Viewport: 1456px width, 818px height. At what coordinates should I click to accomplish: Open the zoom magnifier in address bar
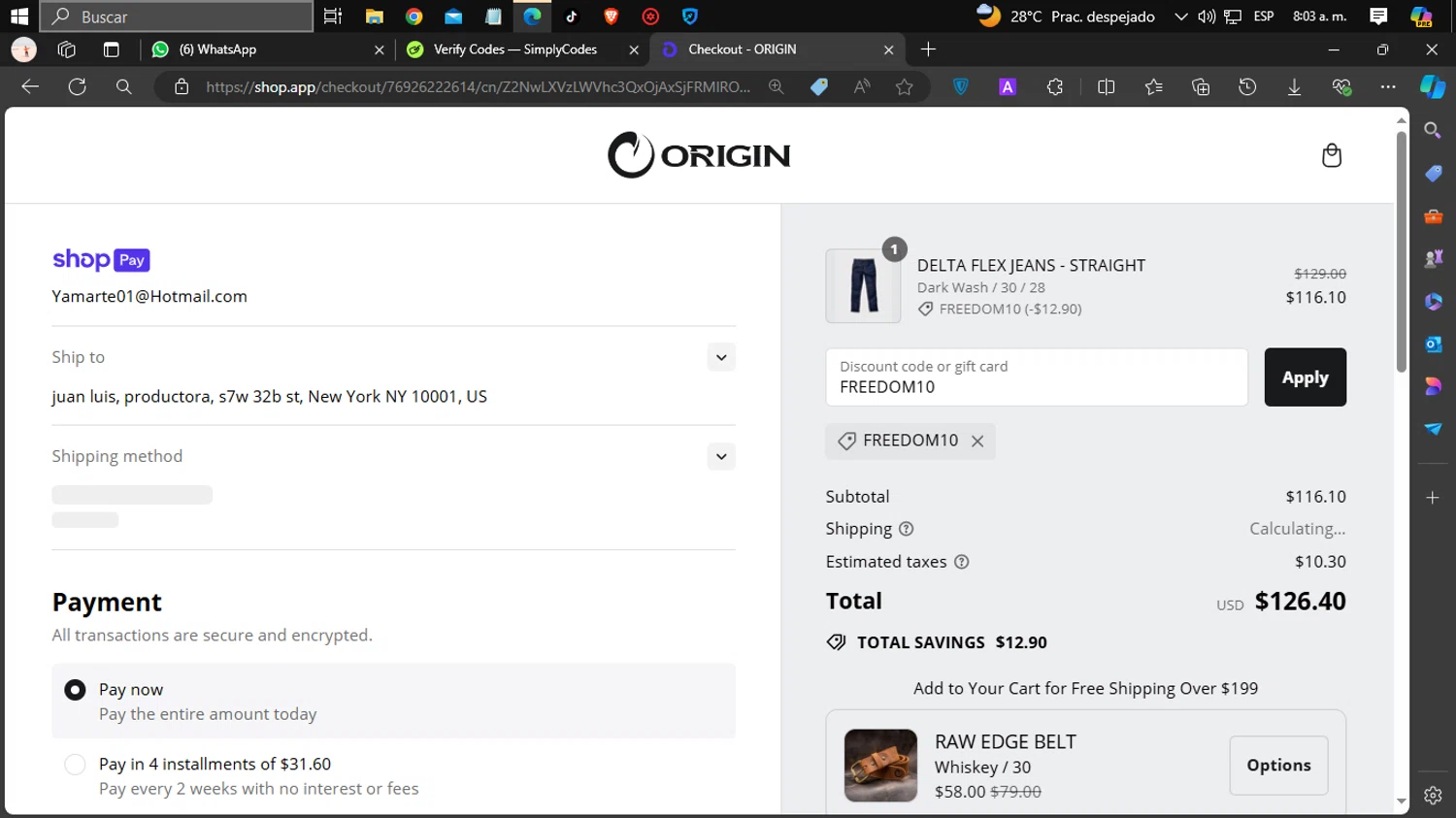(x=776, y=86)
